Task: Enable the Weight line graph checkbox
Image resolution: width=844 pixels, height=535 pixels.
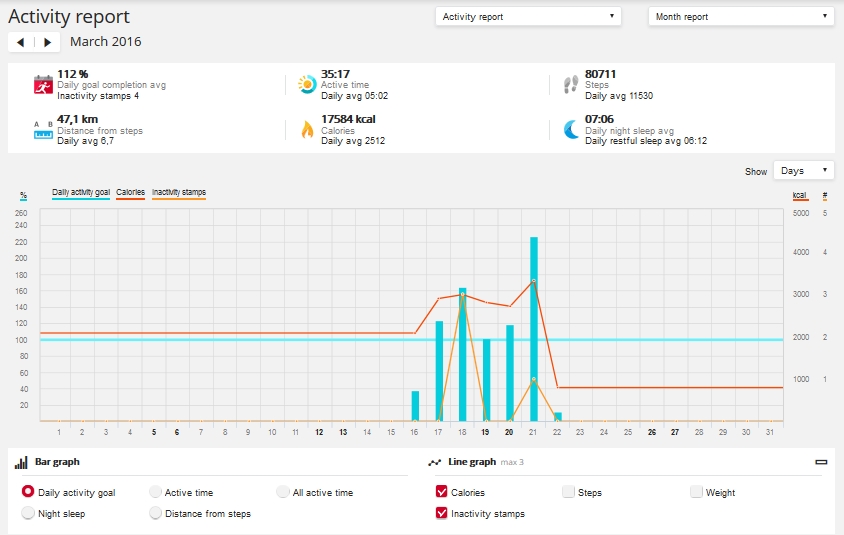Action: coord(696,492)
